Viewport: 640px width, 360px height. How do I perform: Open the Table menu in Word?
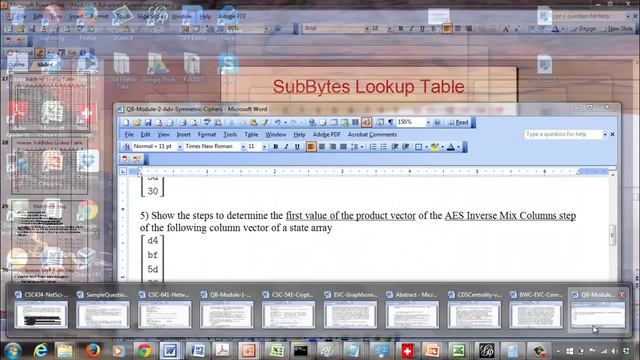[251, 134]
